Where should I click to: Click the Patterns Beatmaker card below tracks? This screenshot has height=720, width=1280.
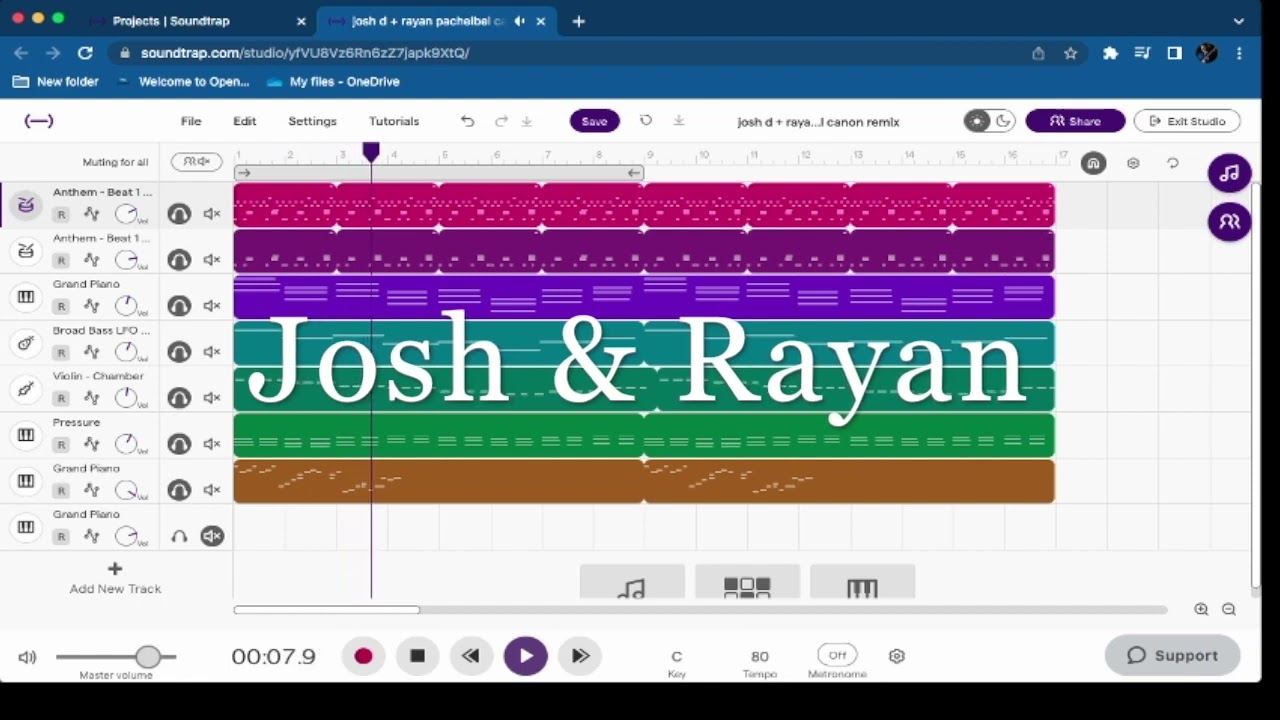pos(747,583)
